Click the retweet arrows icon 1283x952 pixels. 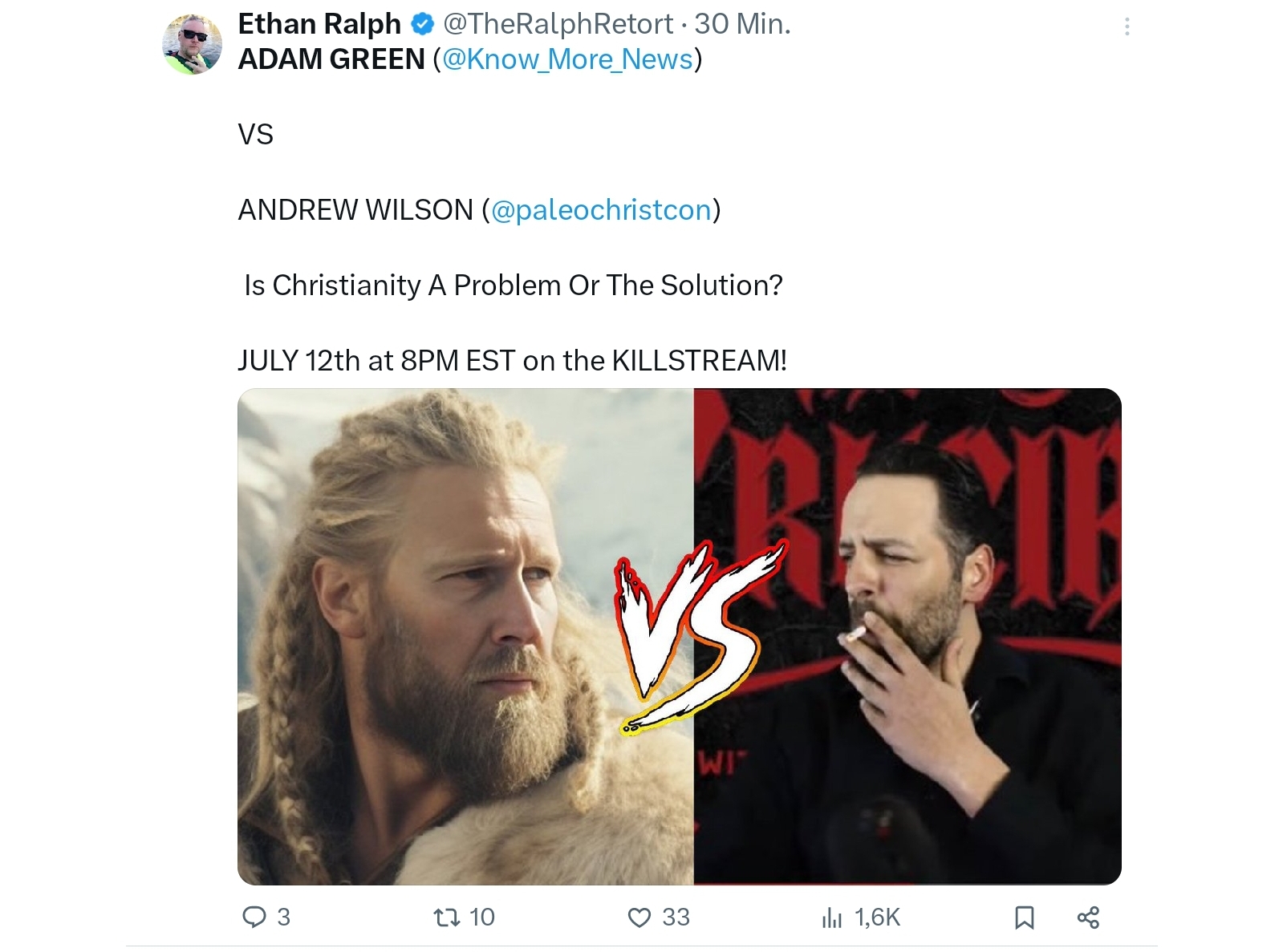pyautogui.click(x=446, y=917)
